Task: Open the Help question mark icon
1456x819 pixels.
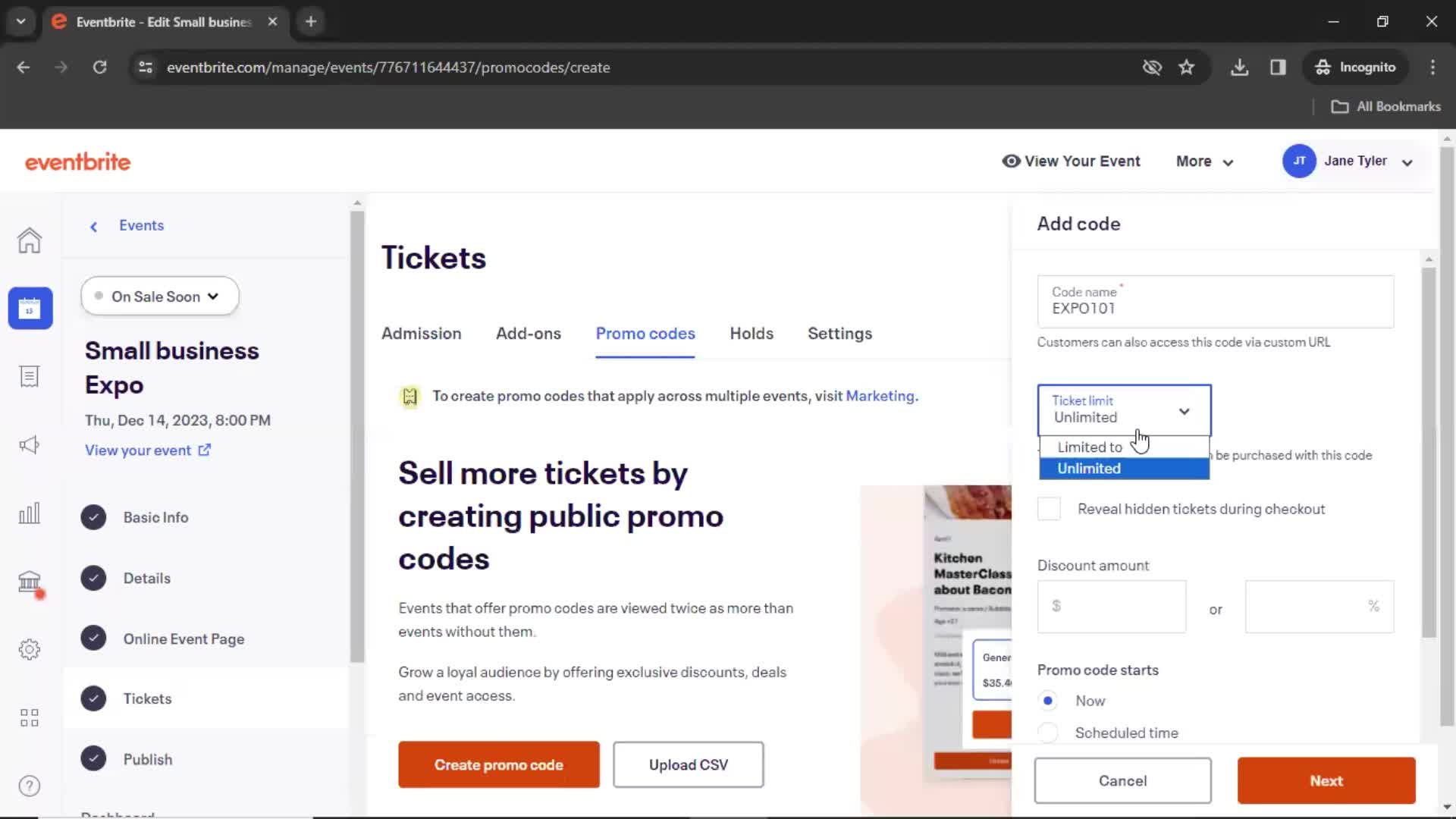Action: click(x=29, y=786)
